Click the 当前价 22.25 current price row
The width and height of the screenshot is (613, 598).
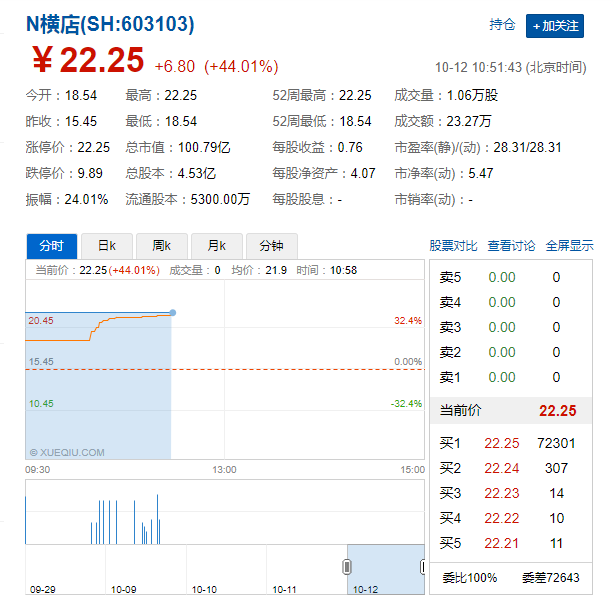point(511,410)
